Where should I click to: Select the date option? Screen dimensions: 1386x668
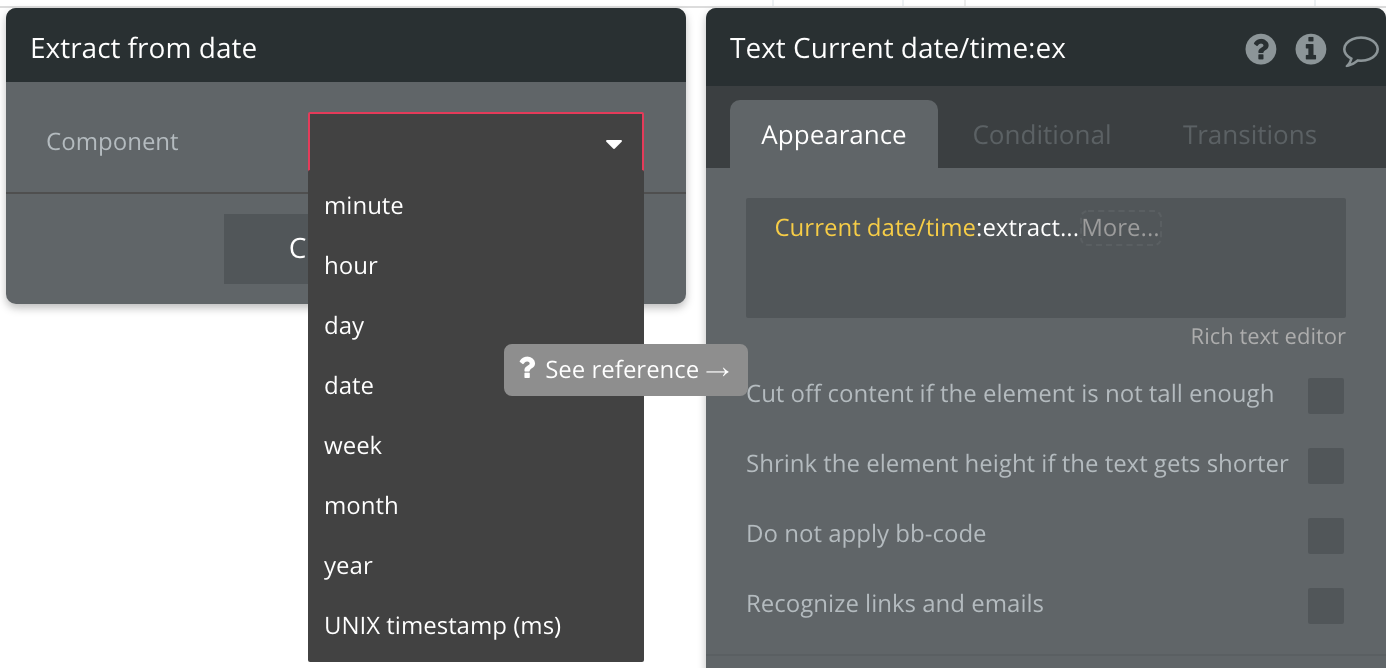pos(349,386)
